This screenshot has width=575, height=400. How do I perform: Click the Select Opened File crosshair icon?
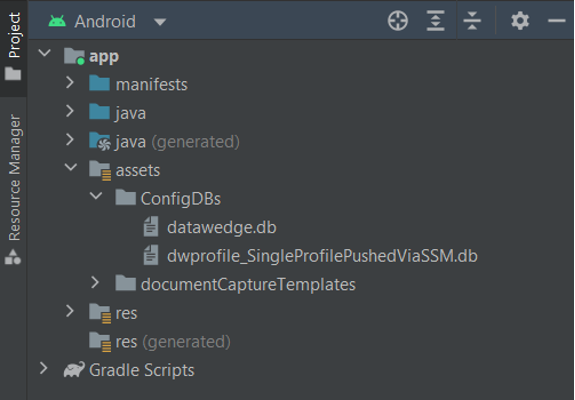pyautogui.click(x=398, y=21)
